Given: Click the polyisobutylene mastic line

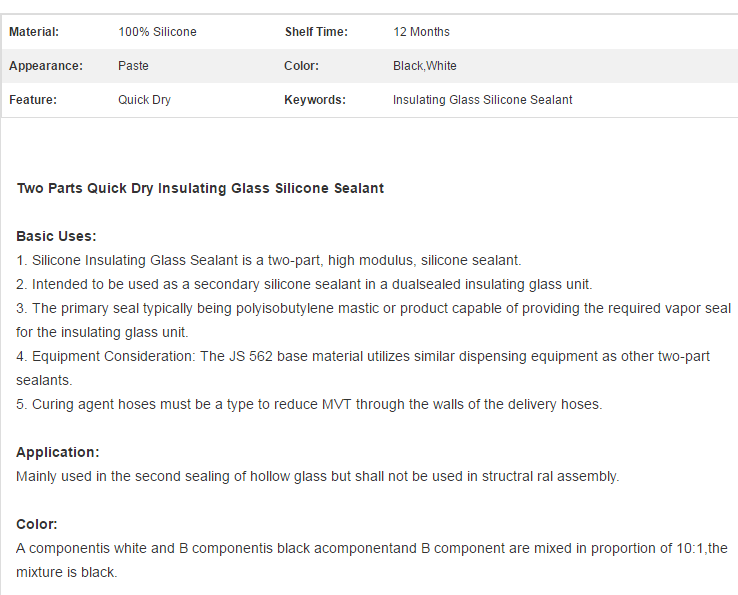Looking at the screenshot, I should [373, 320].
